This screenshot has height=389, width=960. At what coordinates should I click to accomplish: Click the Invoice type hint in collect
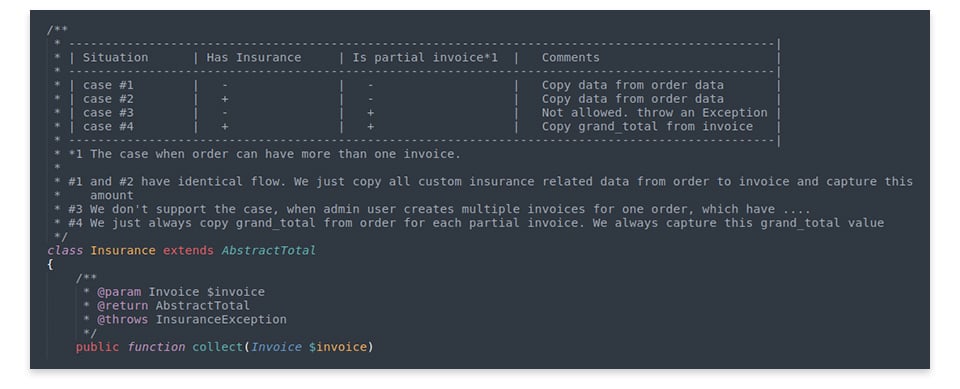[x=276, y=347]
